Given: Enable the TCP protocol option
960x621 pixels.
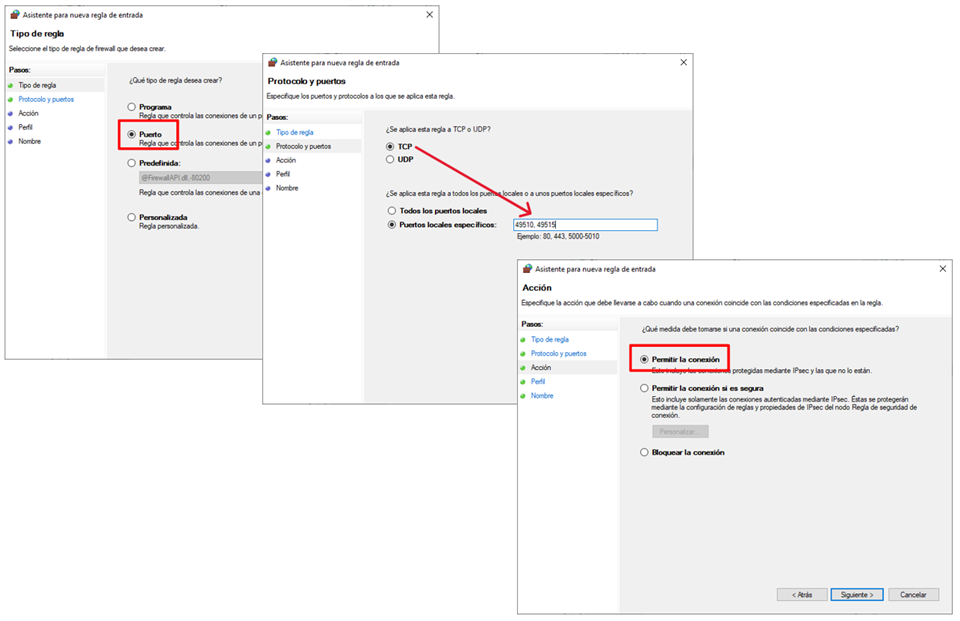Looking at the screenshot, I should point(390,147).
